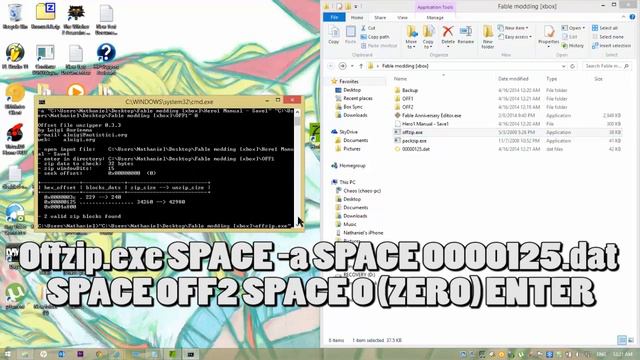Open Nathaniel's iPhone in navigation pane
This screenshot has width=640, height=360.
pos(362,233)
